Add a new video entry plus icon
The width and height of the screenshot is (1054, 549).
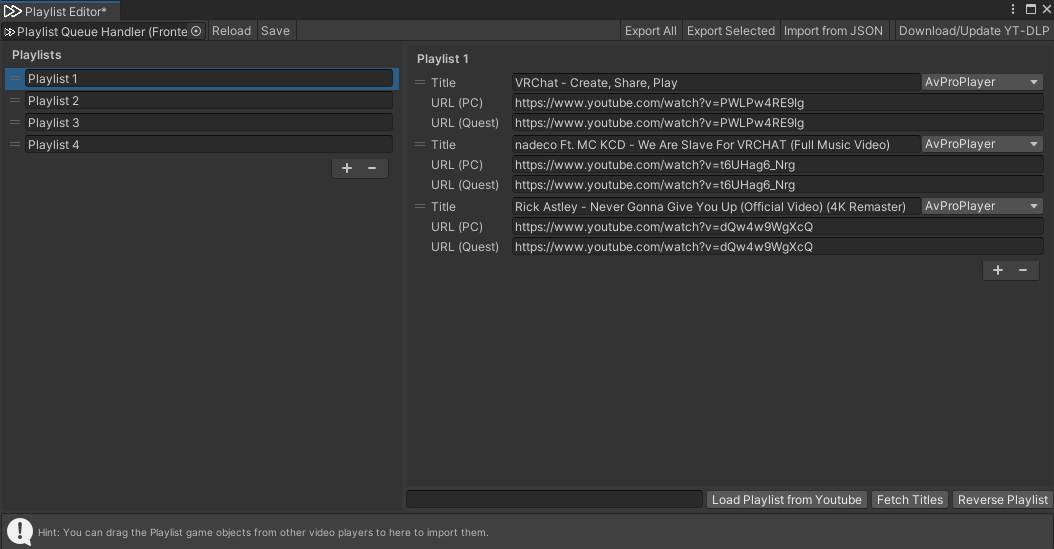(x=998, y=270)
